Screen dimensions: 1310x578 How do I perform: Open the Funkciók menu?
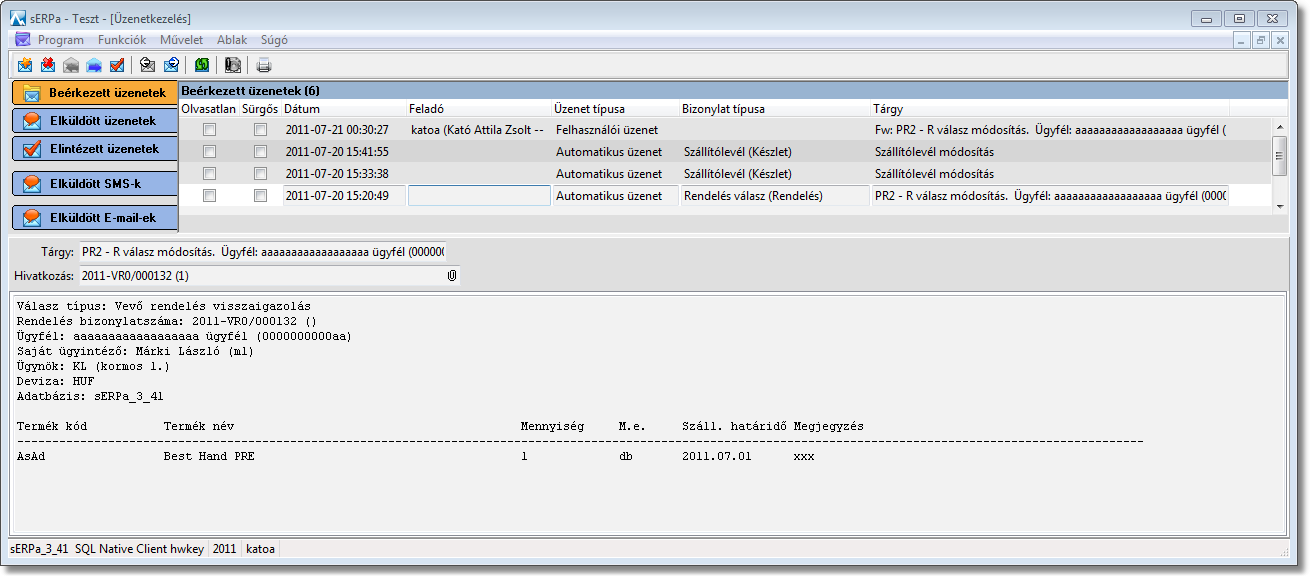(122, 40)
